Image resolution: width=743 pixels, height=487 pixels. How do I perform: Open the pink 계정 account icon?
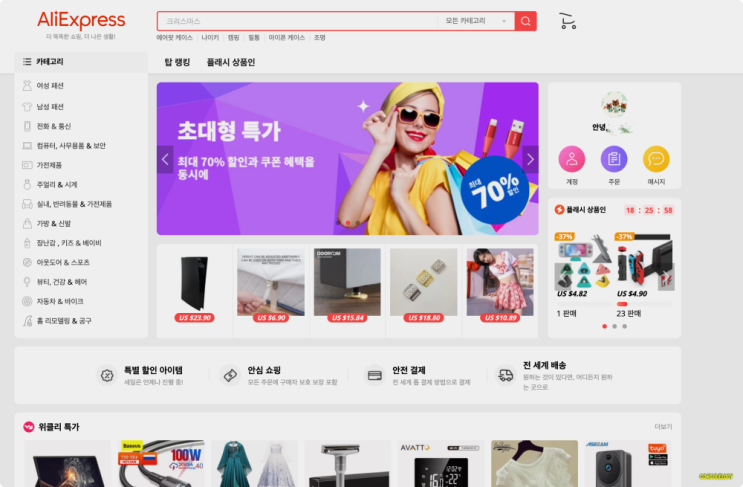tap(571, 159)
